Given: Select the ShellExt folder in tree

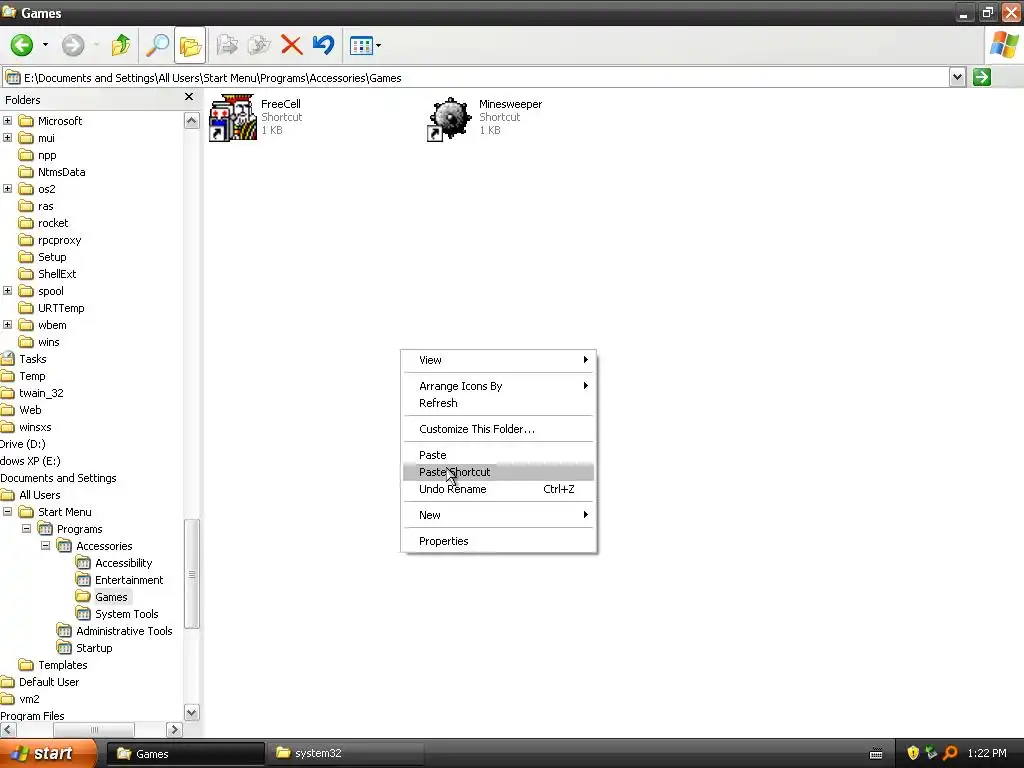Looking at the screenshot, I should click(x=57, y=274).
